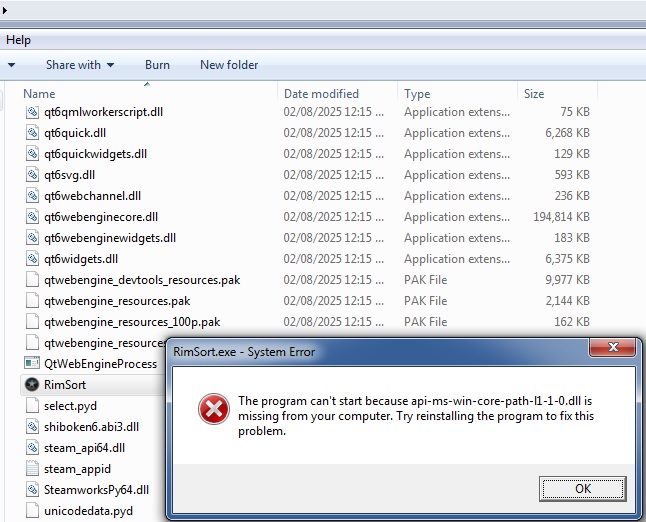
Task: Select the file name SteamworksPy64.dll
Action: 96,490
